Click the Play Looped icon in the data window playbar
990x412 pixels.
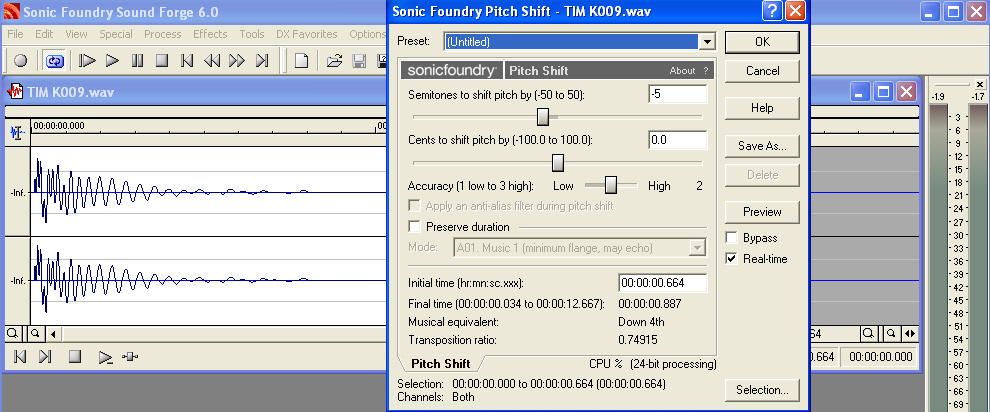129,356
